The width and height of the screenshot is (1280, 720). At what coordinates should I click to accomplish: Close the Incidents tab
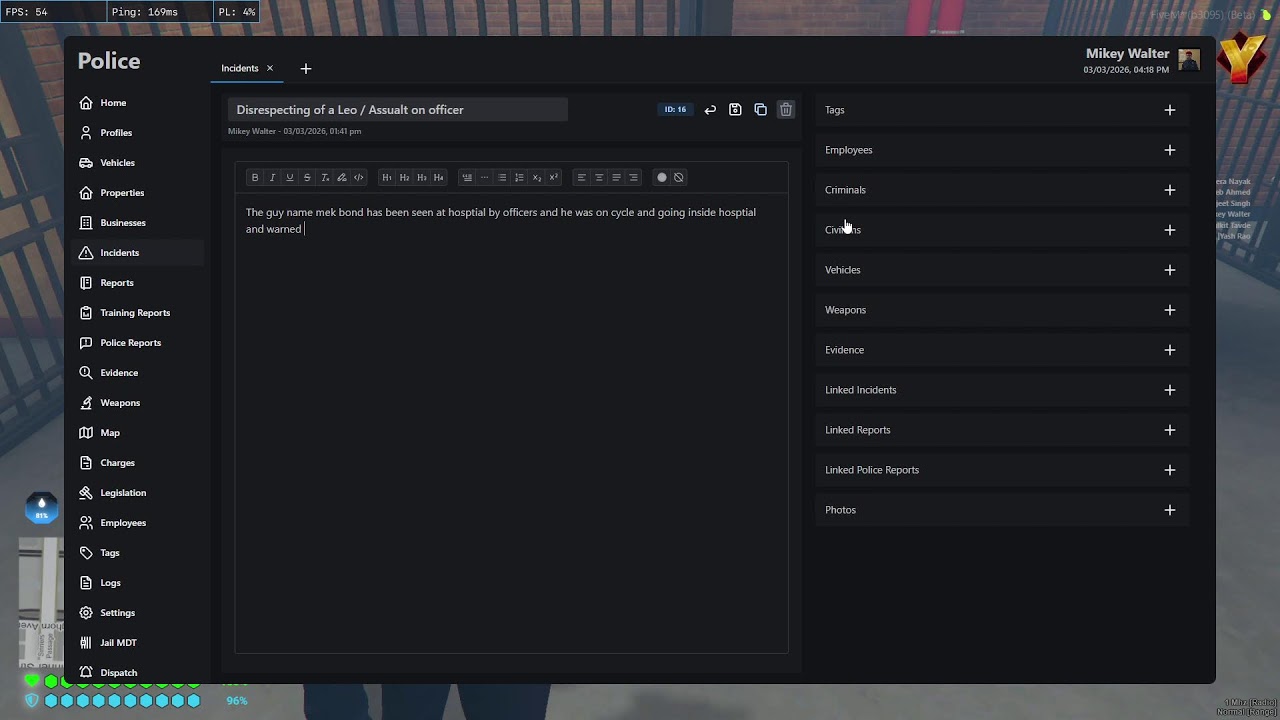tap(269, 68)
